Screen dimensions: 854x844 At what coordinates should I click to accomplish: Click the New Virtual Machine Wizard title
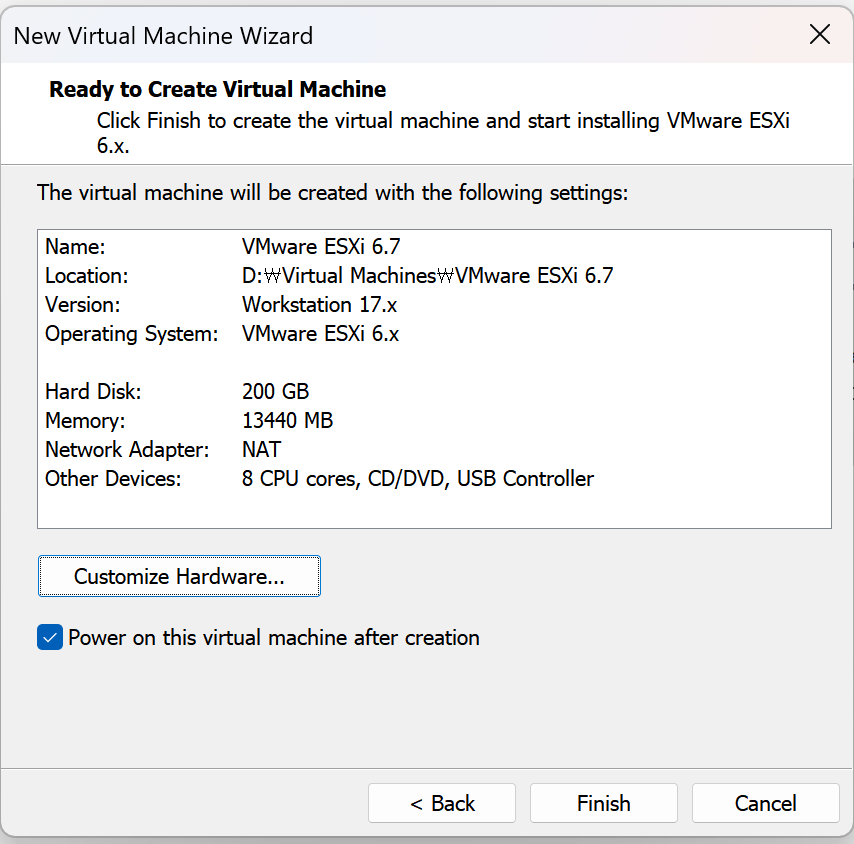163,36
